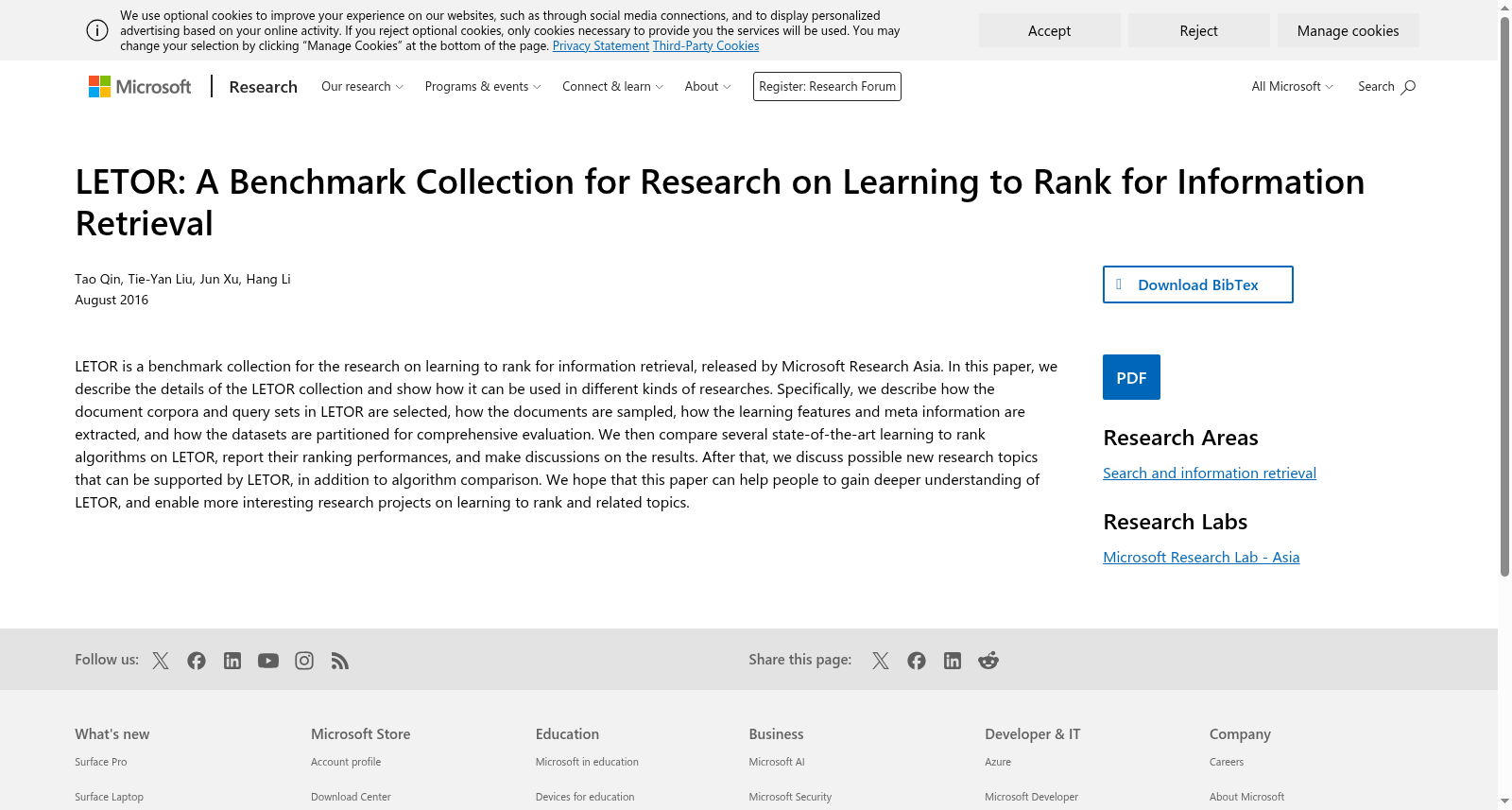Click the scrollbar down arrow
This screenshot has height=810, width=1512.
tap(1504, 801)
